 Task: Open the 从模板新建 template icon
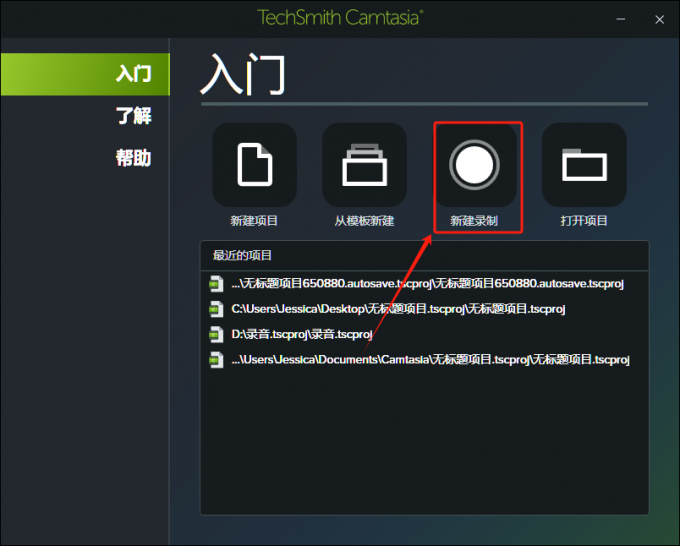[364, 164]
